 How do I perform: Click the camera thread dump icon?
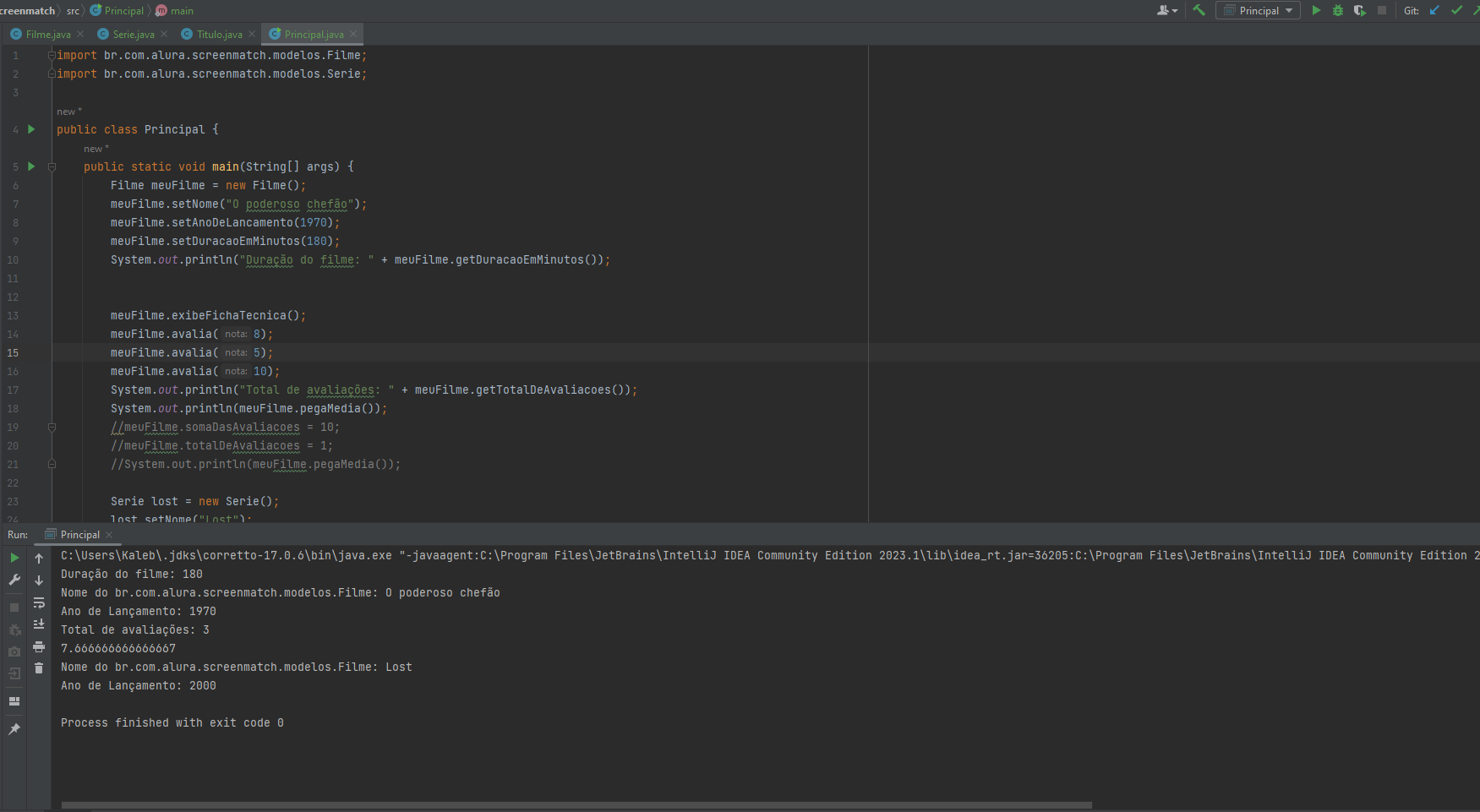(x=14, y=651)
